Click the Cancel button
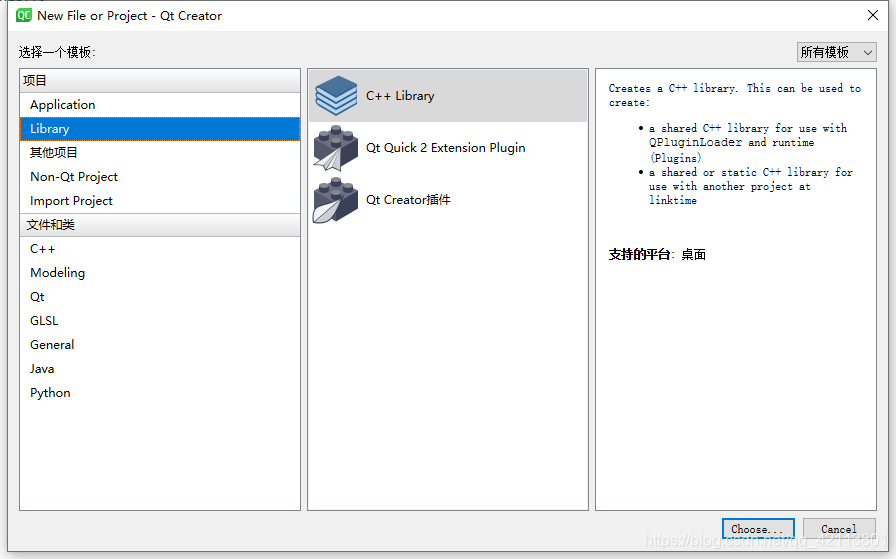 (839, 529)
